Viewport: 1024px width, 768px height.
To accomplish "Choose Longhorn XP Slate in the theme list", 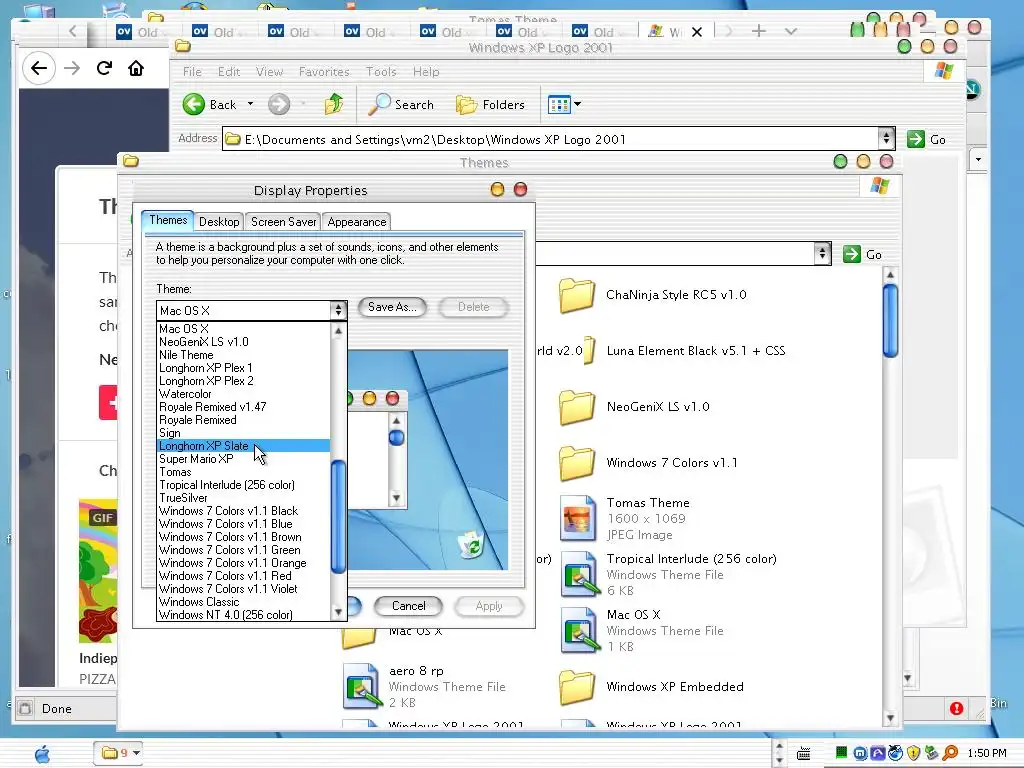I will 244,446.
